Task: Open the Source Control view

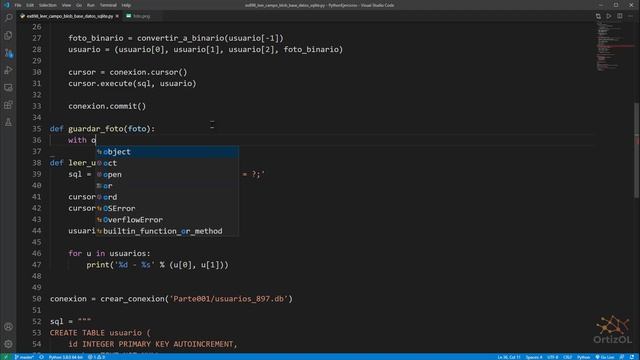Action: [x=8, y=53]
